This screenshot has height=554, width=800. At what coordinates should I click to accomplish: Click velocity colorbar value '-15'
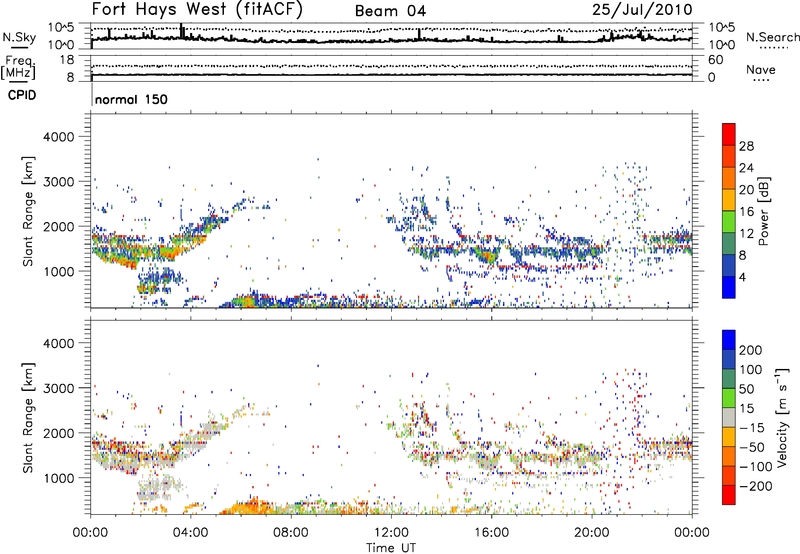coord(751,427)
